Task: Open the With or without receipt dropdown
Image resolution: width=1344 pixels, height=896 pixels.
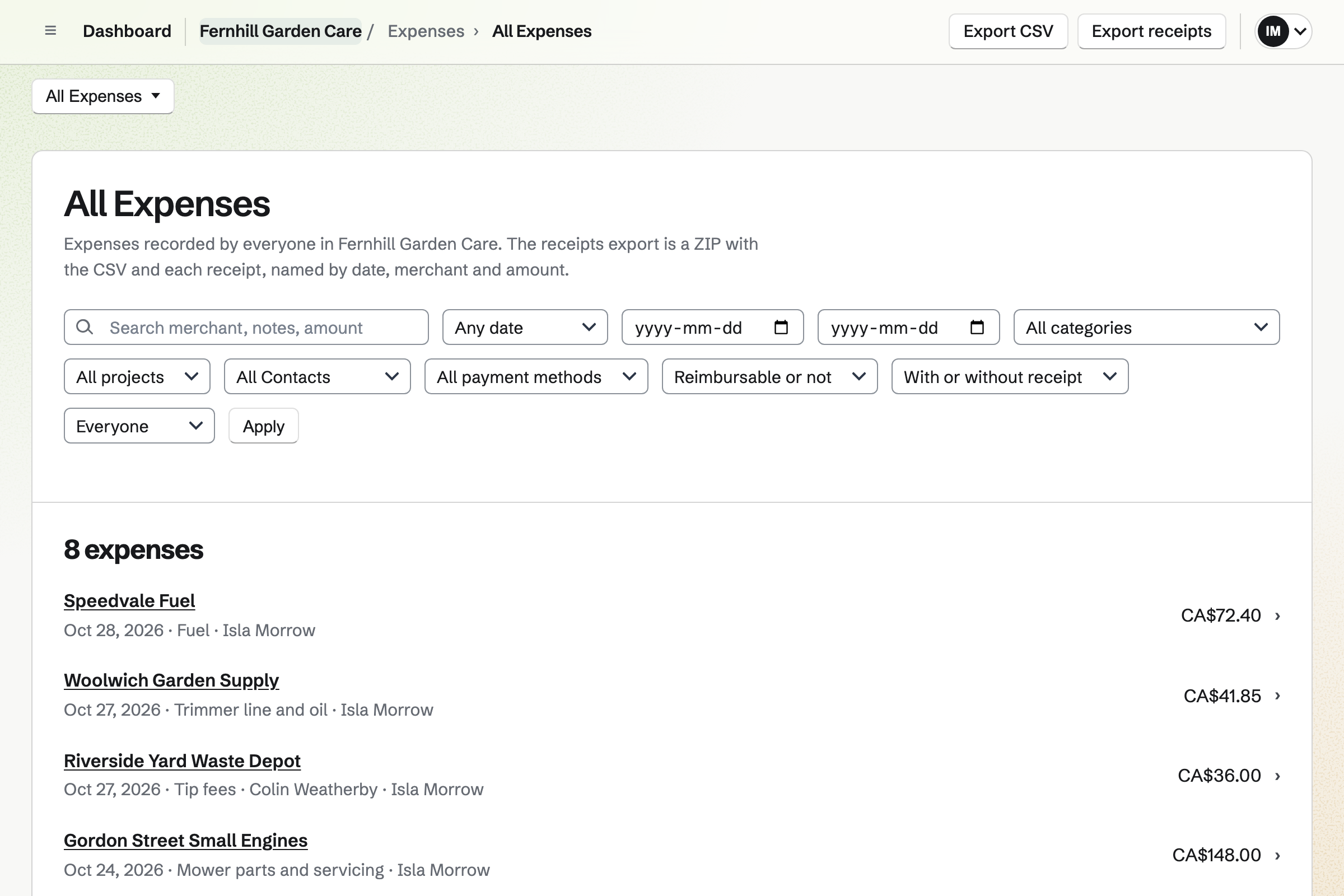Action: coord(1010,376)
